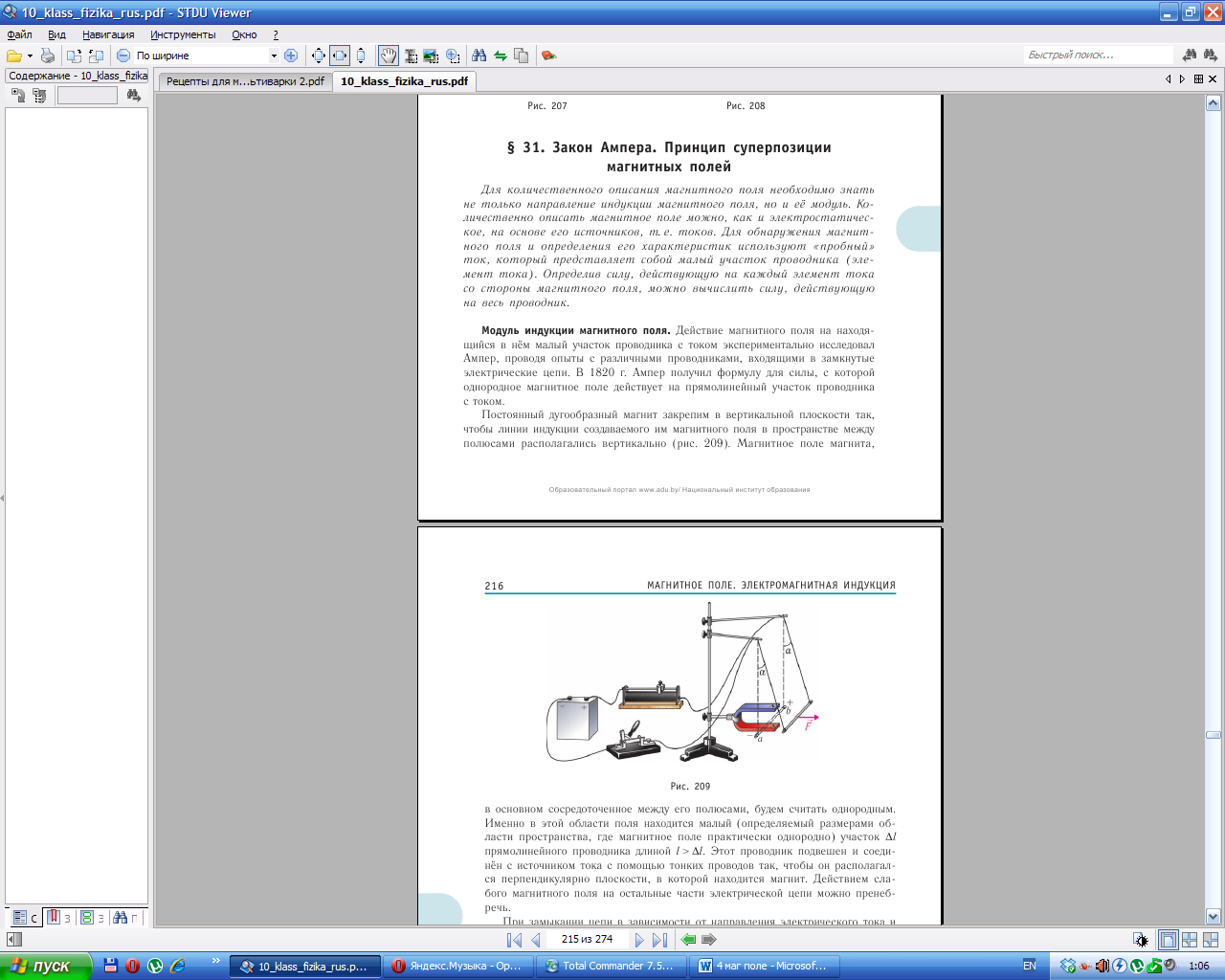The width and height of the screenshot is (1225, 980).
Task: Switch to Total Commander taskbar window
Action: 610,966
